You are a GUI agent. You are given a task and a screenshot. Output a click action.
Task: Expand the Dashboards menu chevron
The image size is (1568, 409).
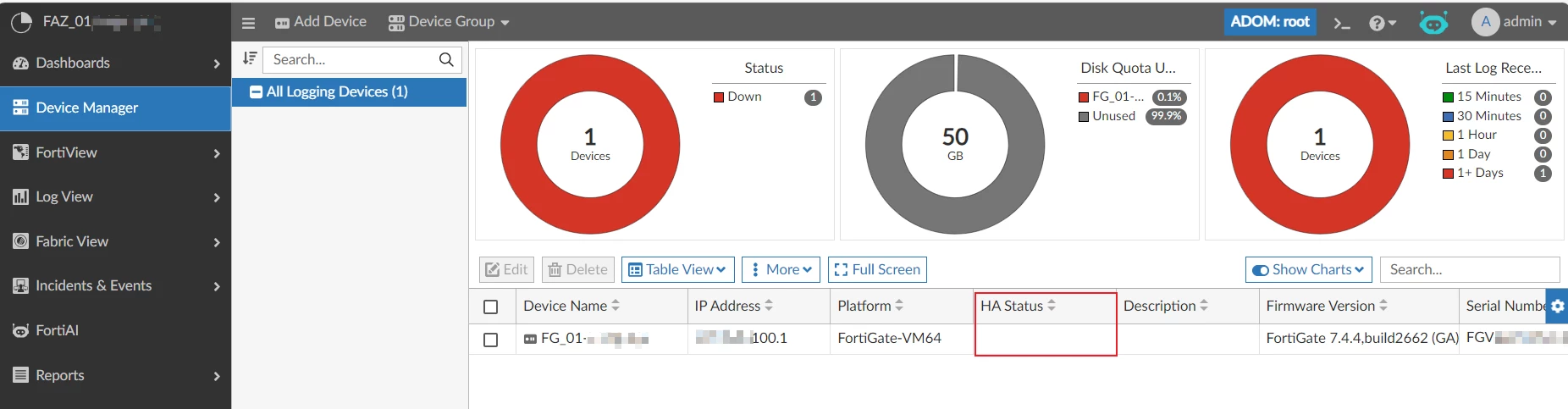[x=217, y=64]
